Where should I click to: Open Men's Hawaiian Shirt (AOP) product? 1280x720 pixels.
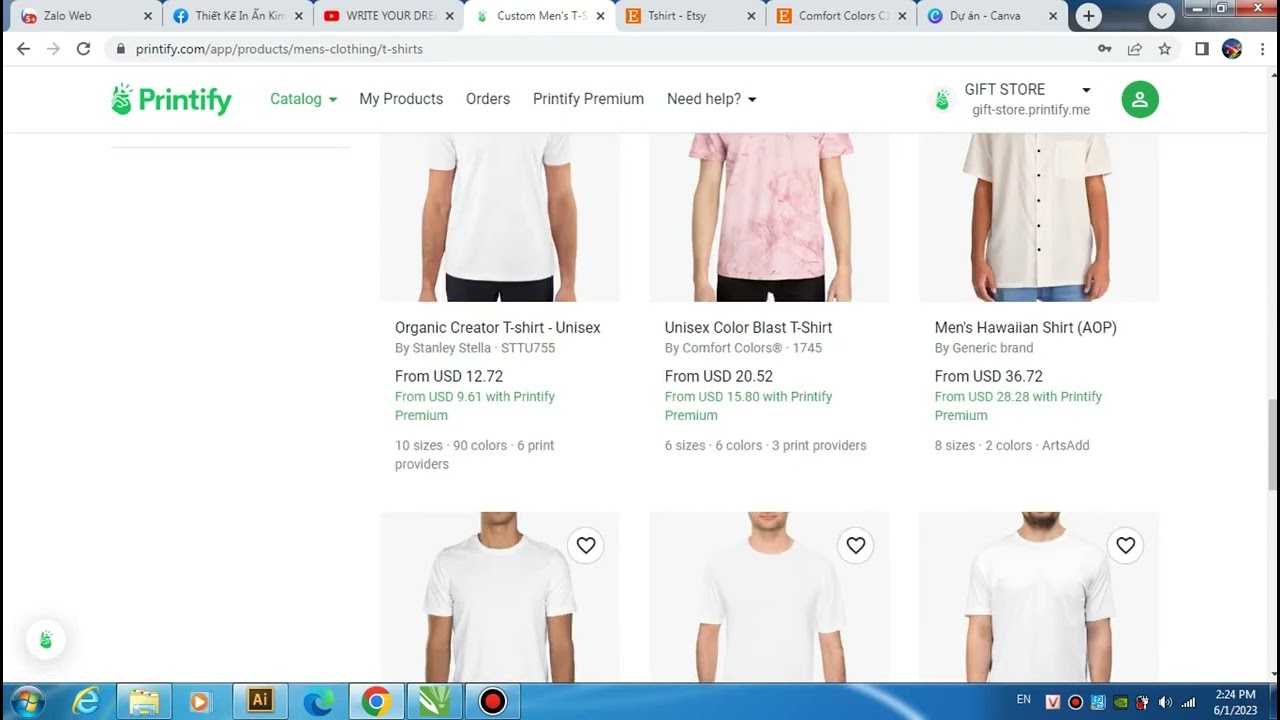1026,327
